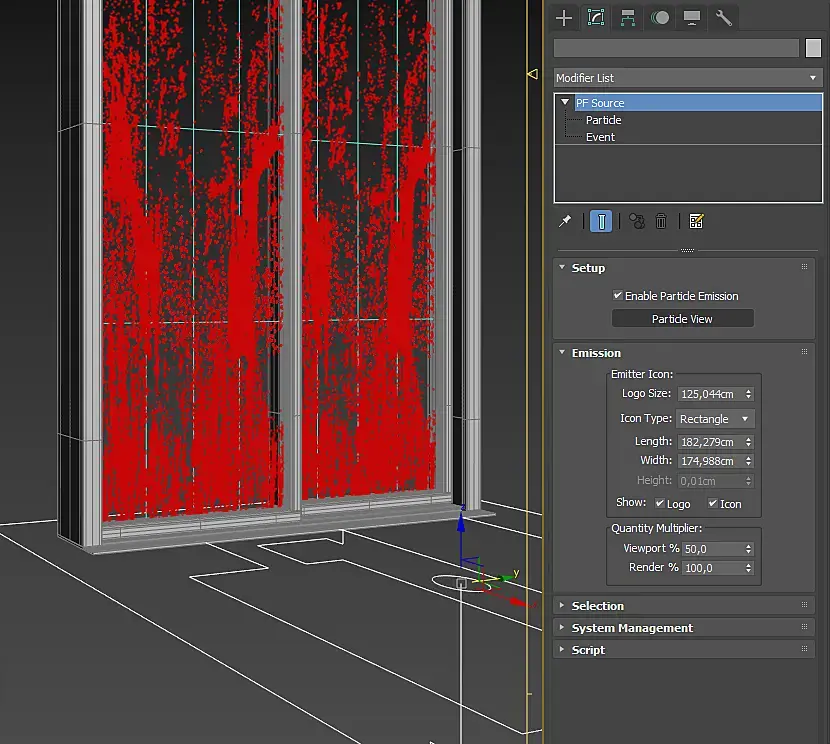Select Particle in the modifier stack

pos(604,120)
